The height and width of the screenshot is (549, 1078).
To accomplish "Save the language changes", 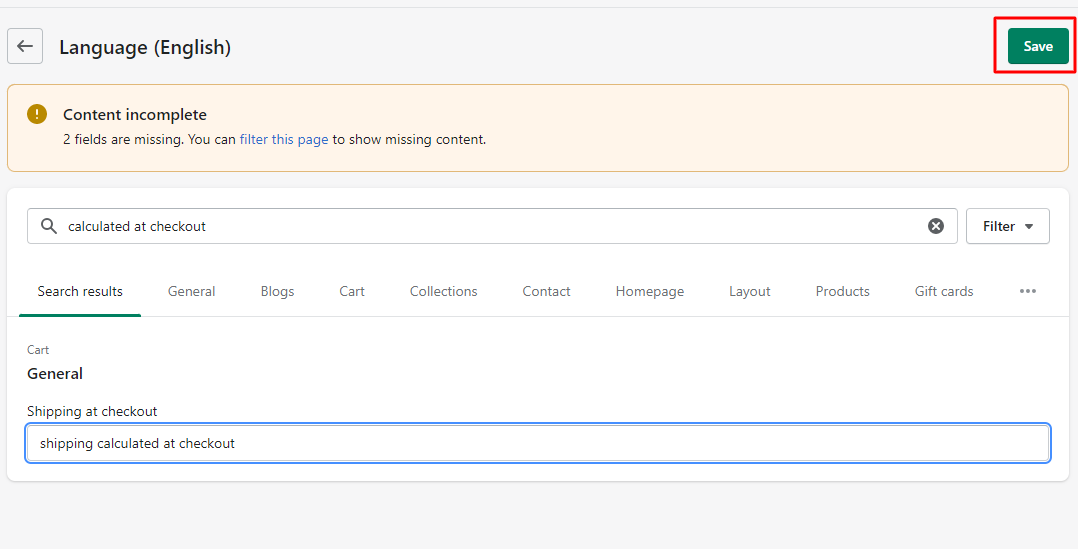I will click(1038, 46).
